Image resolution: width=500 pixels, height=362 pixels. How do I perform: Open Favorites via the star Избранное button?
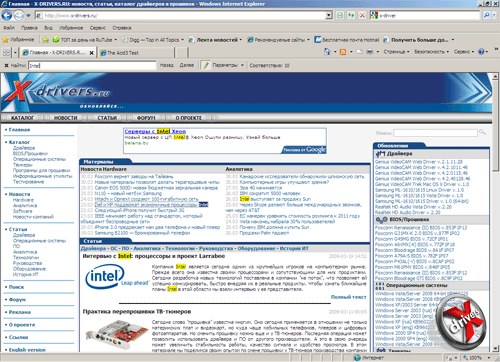19,40
